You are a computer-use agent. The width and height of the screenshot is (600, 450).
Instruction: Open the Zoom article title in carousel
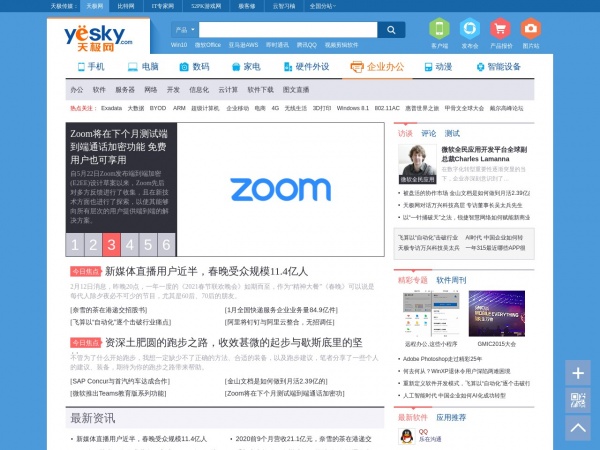[x=119, y=147]
